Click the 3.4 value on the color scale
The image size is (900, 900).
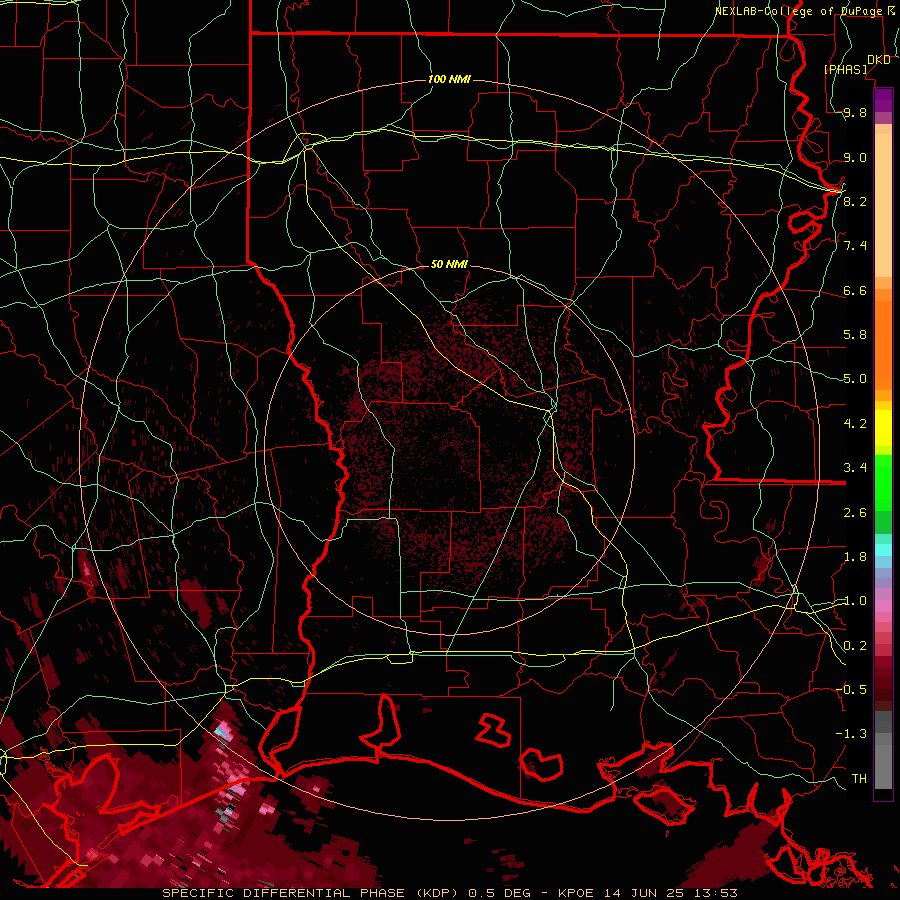click(x=855, y=468)
